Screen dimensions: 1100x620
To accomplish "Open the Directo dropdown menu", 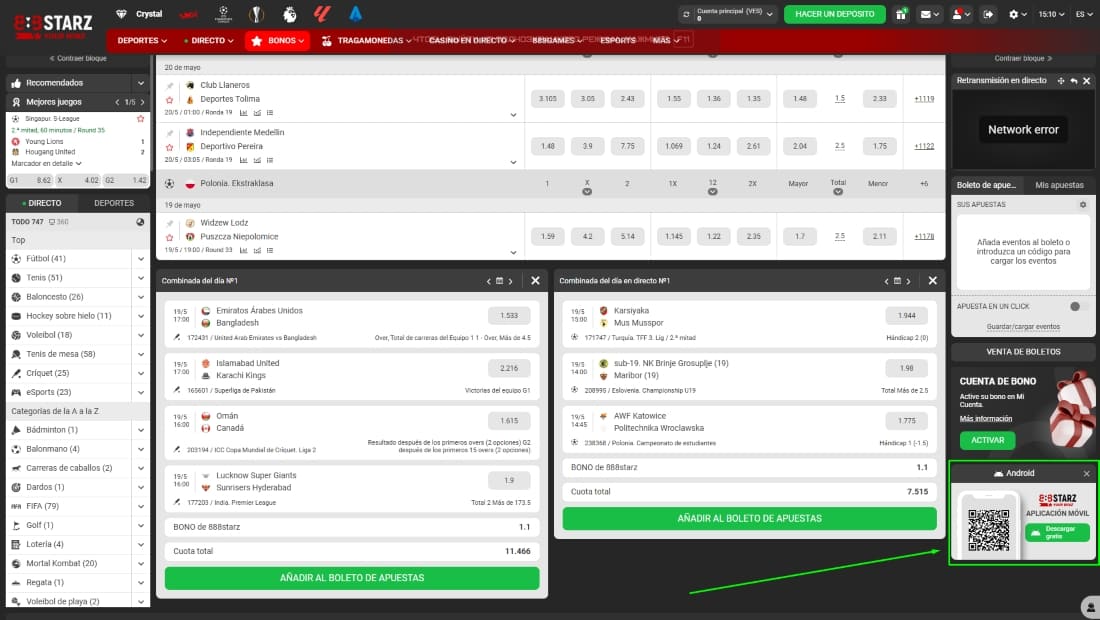I will point(208,41).
